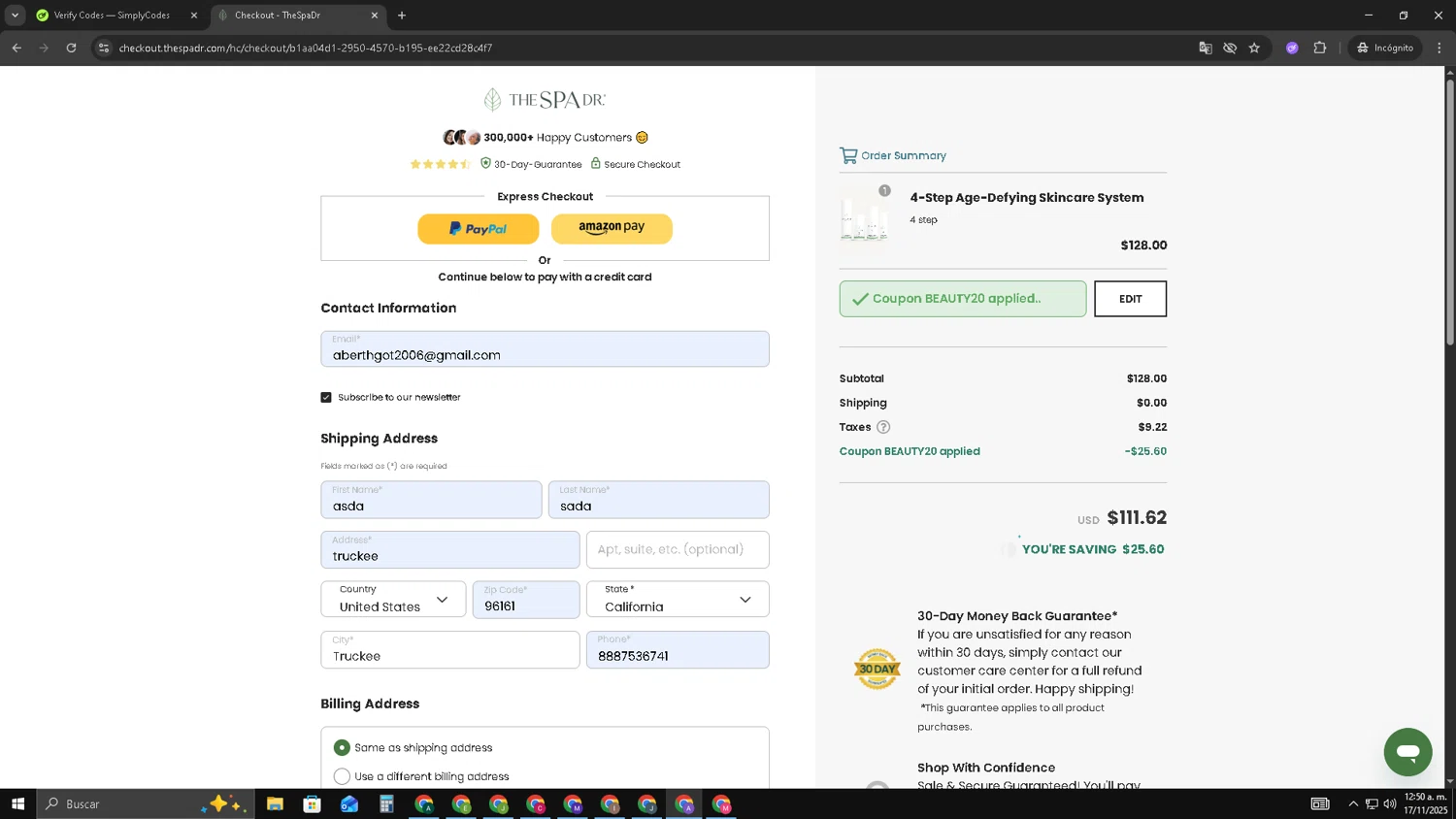
Task: Click the Secure Checkout lock icon
Action: 596,163
